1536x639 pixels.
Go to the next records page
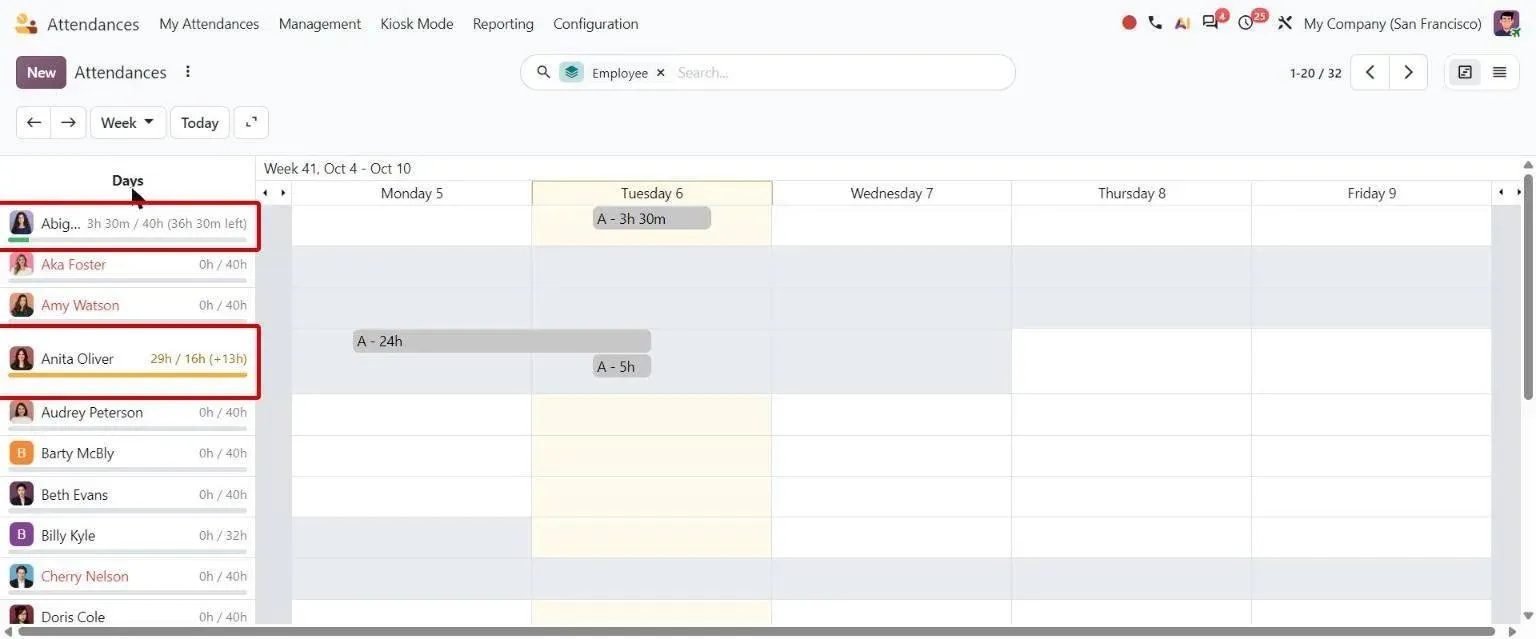point(1408,72)
